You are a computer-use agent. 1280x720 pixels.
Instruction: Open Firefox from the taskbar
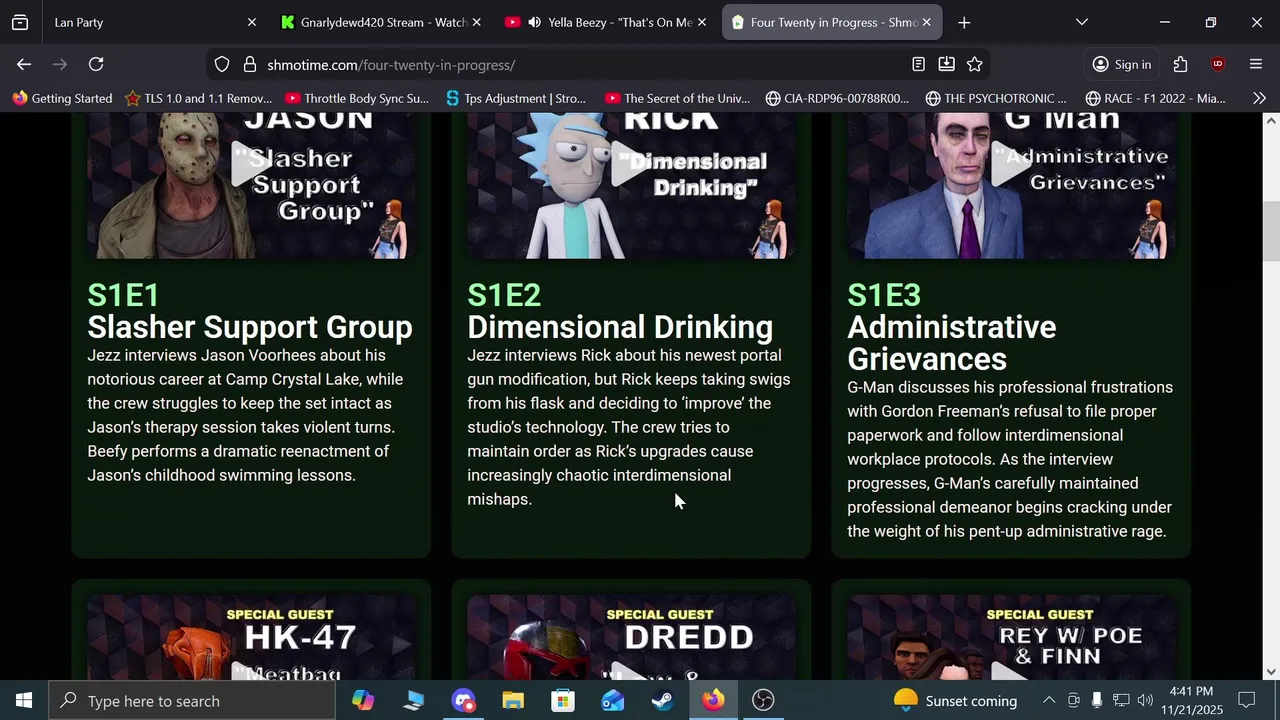click(x=713, y=700)
